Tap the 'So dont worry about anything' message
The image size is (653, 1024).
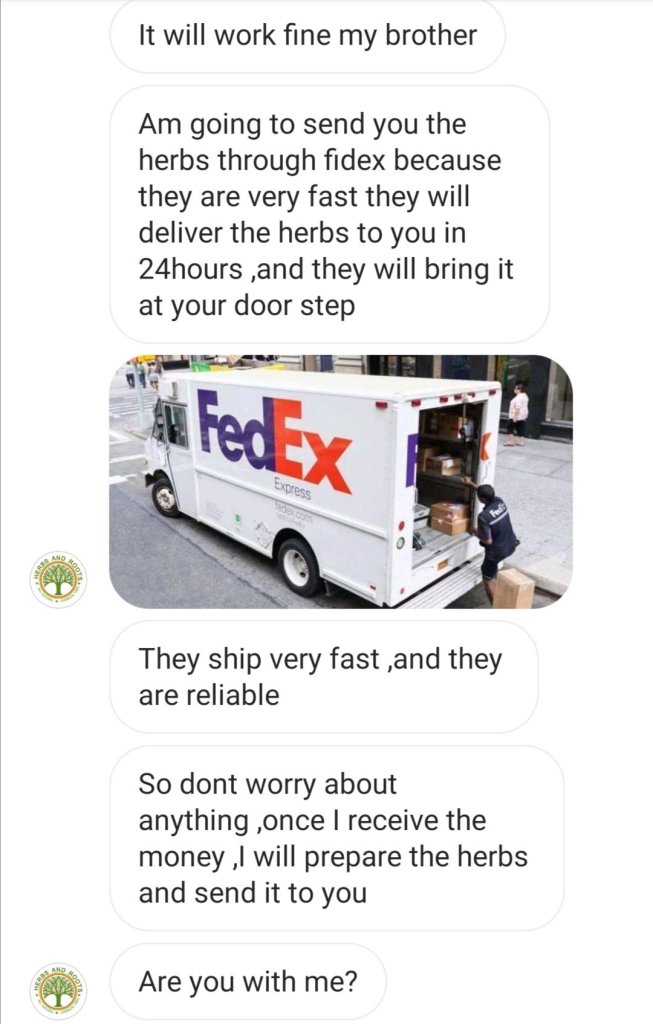coord(336,839)
